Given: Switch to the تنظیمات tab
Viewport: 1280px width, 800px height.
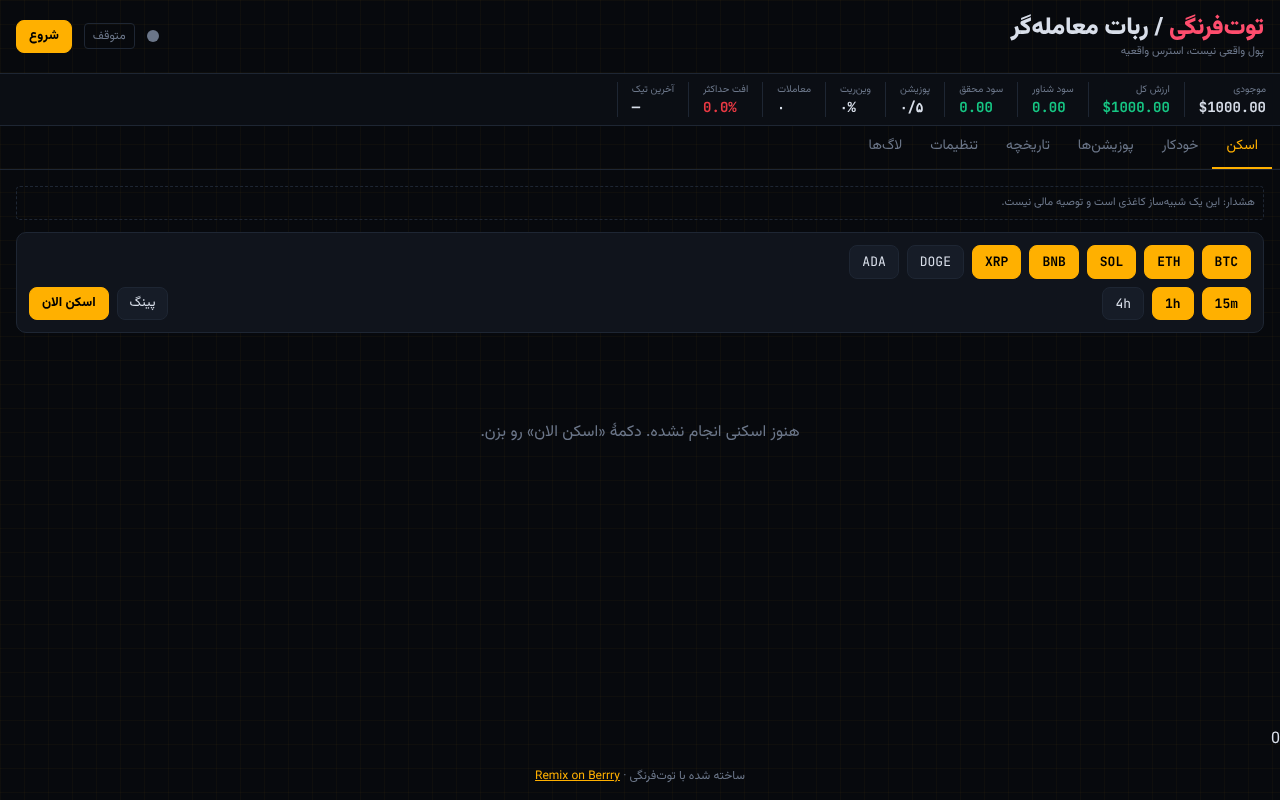Looking at the screenshot, I should click(x=954, y=146).
